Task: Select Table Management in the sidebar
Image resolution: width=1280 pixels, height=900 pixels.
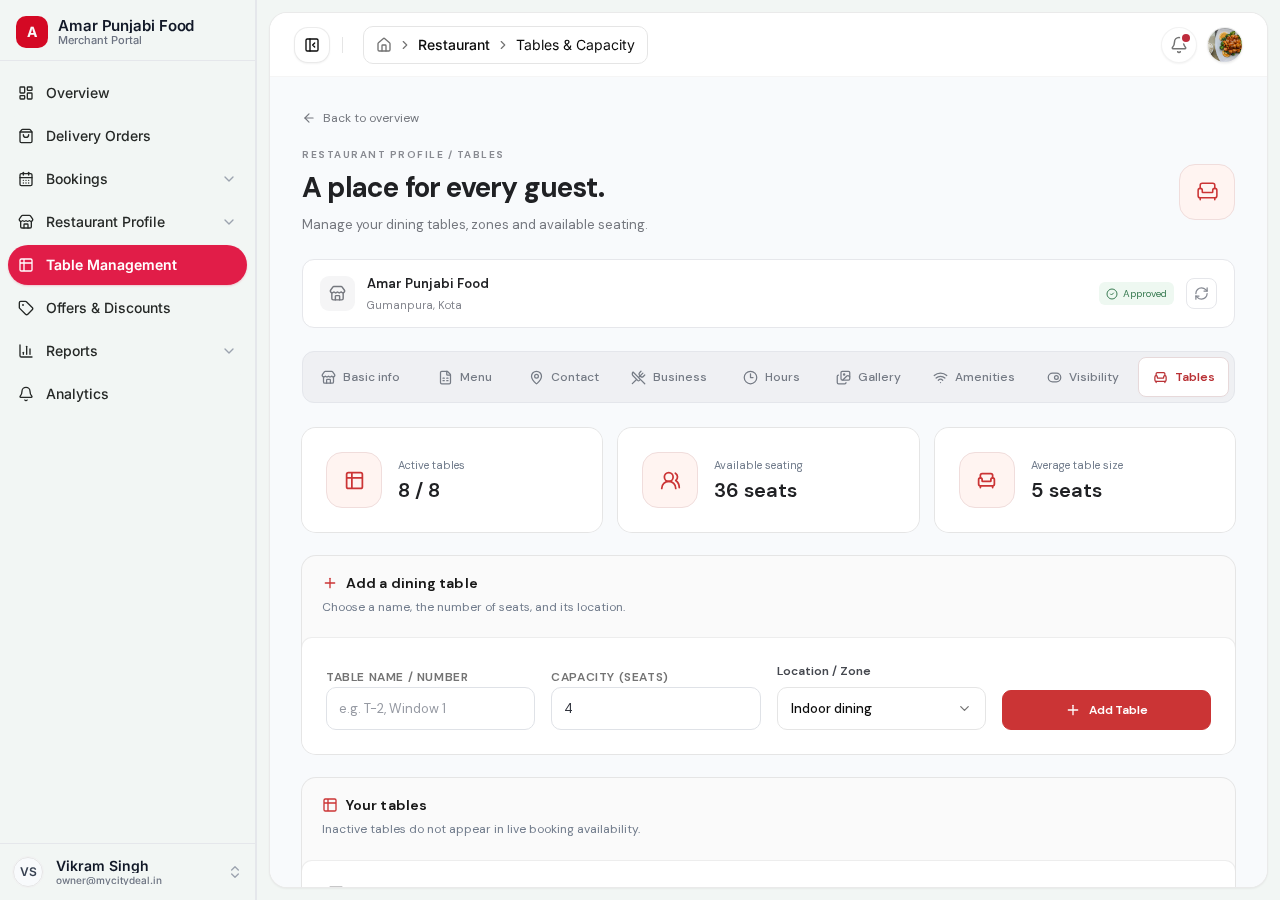Action: pos(128,265)
